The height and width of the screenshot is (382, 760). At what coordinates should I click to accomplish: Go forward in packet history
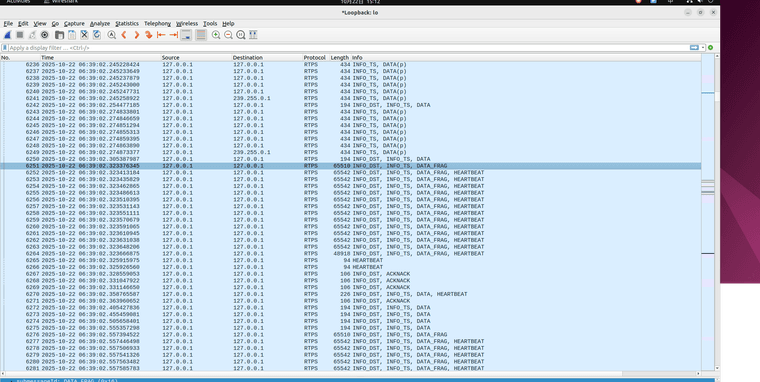[137, 35]
